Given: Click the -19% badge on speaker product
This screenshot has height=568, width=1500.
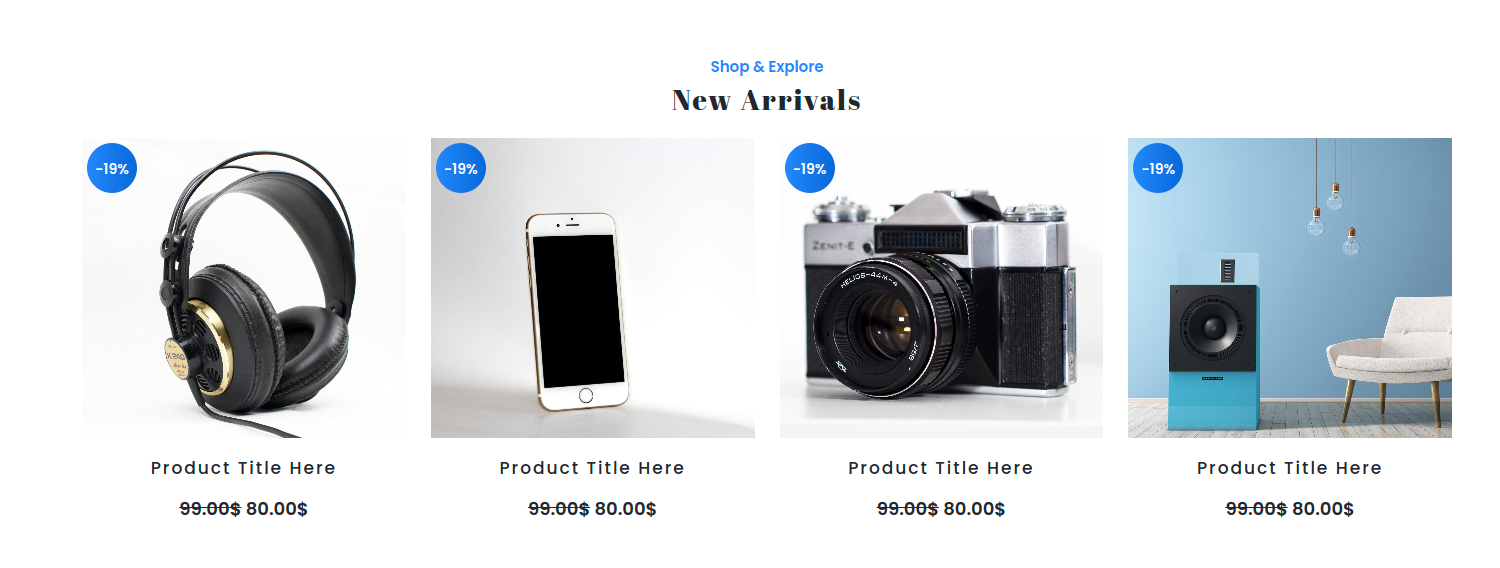Looking at the screenshot, I should click(1158, 168).
